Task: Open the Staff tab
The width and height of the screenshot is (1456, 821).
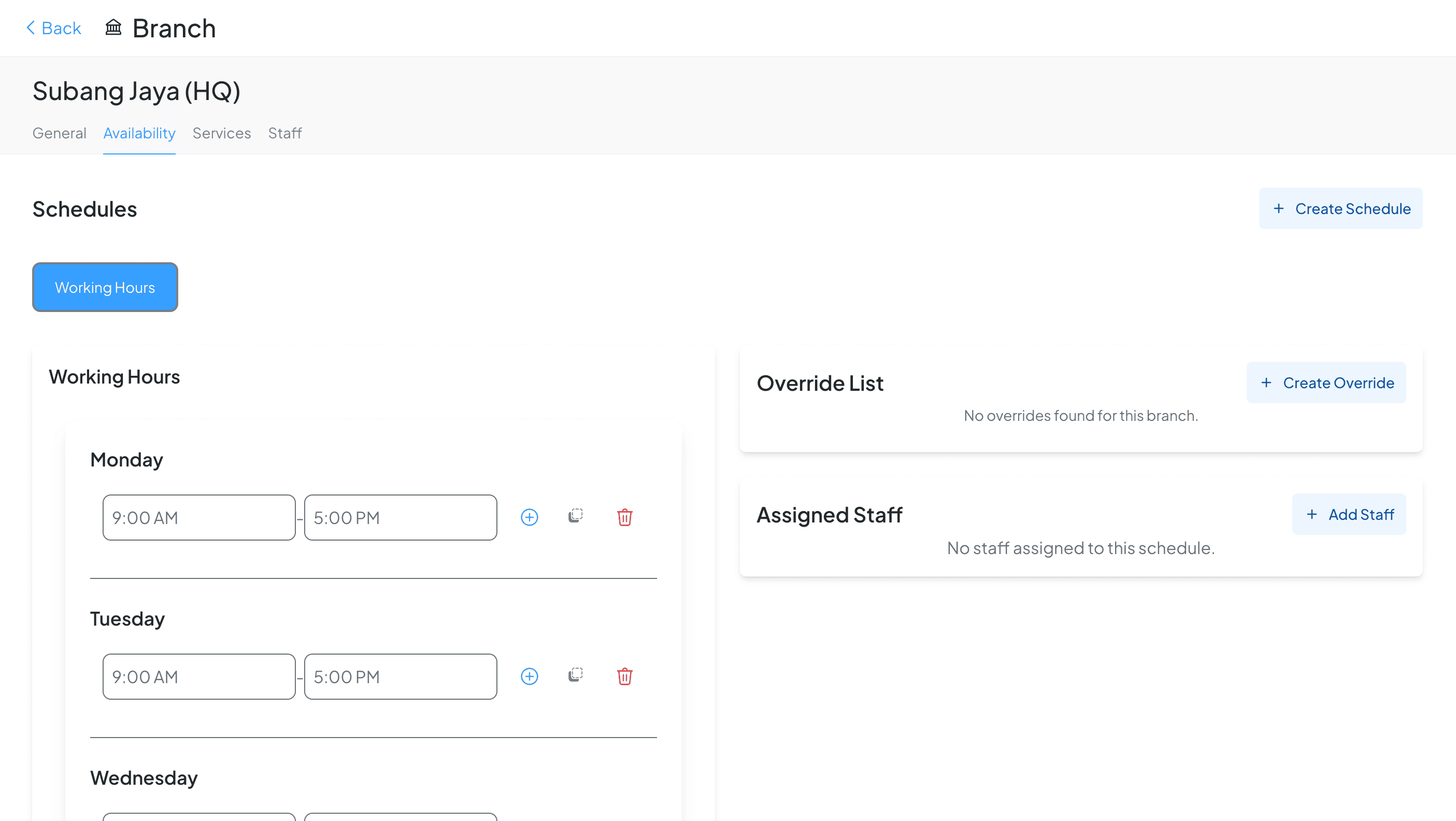Action: click(285, 133)
